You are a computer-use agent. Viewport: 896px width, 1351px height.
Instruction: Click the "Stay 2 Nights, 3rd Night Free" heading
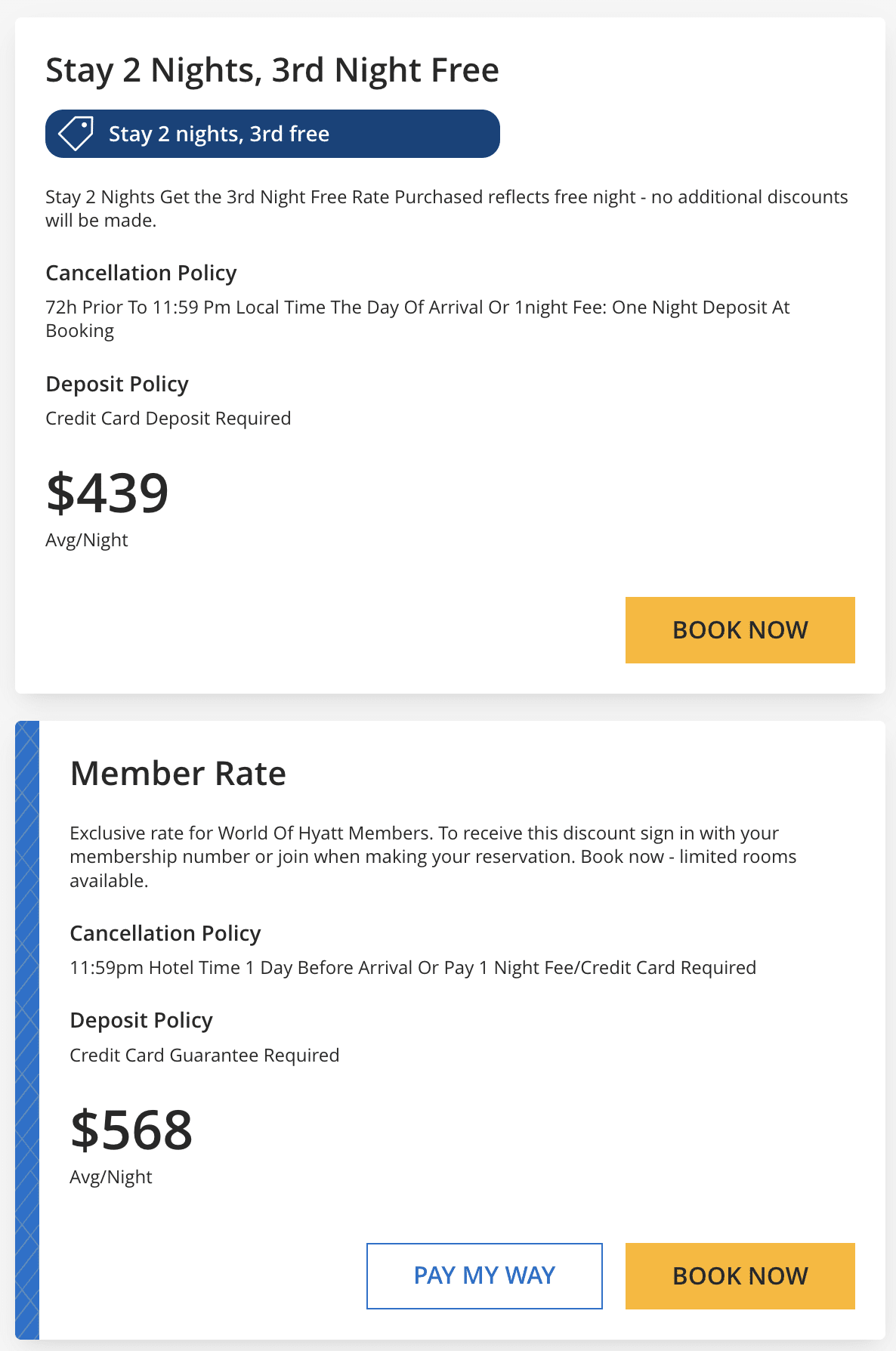tap(272, 70)
